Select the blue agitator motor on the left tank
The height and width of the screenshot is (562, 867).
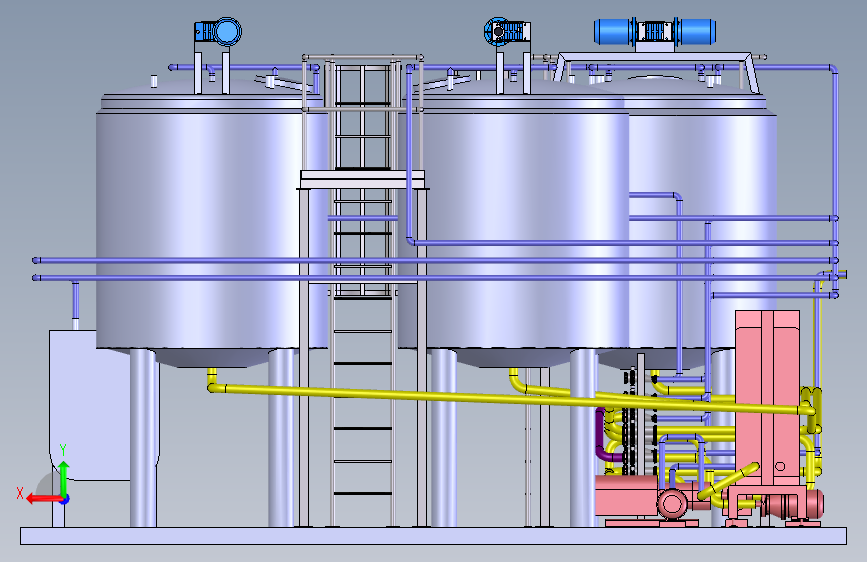(x=218, y=31)
